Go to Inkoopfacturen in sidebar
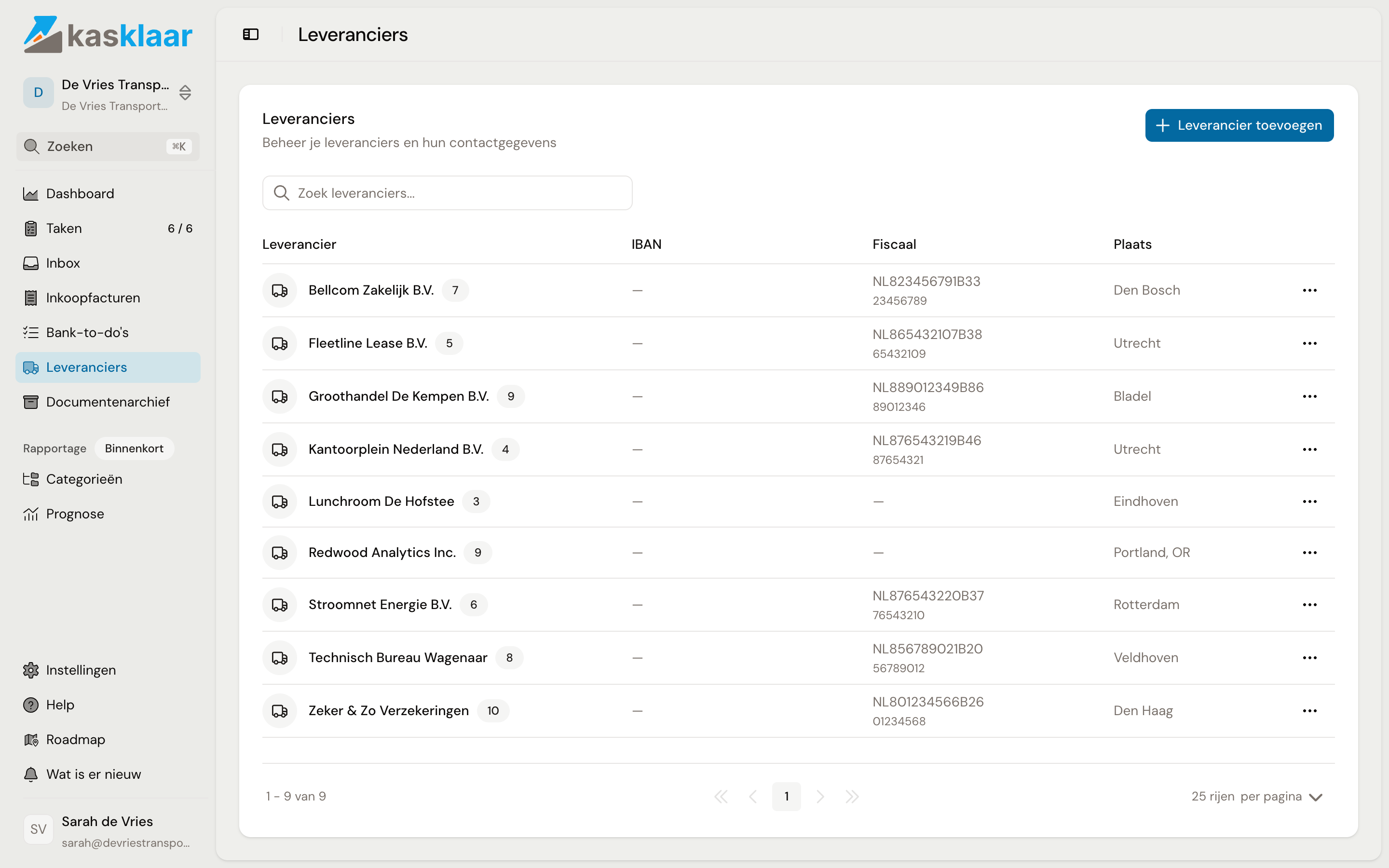Screen dimensions: 1389x868 point(108,298)
